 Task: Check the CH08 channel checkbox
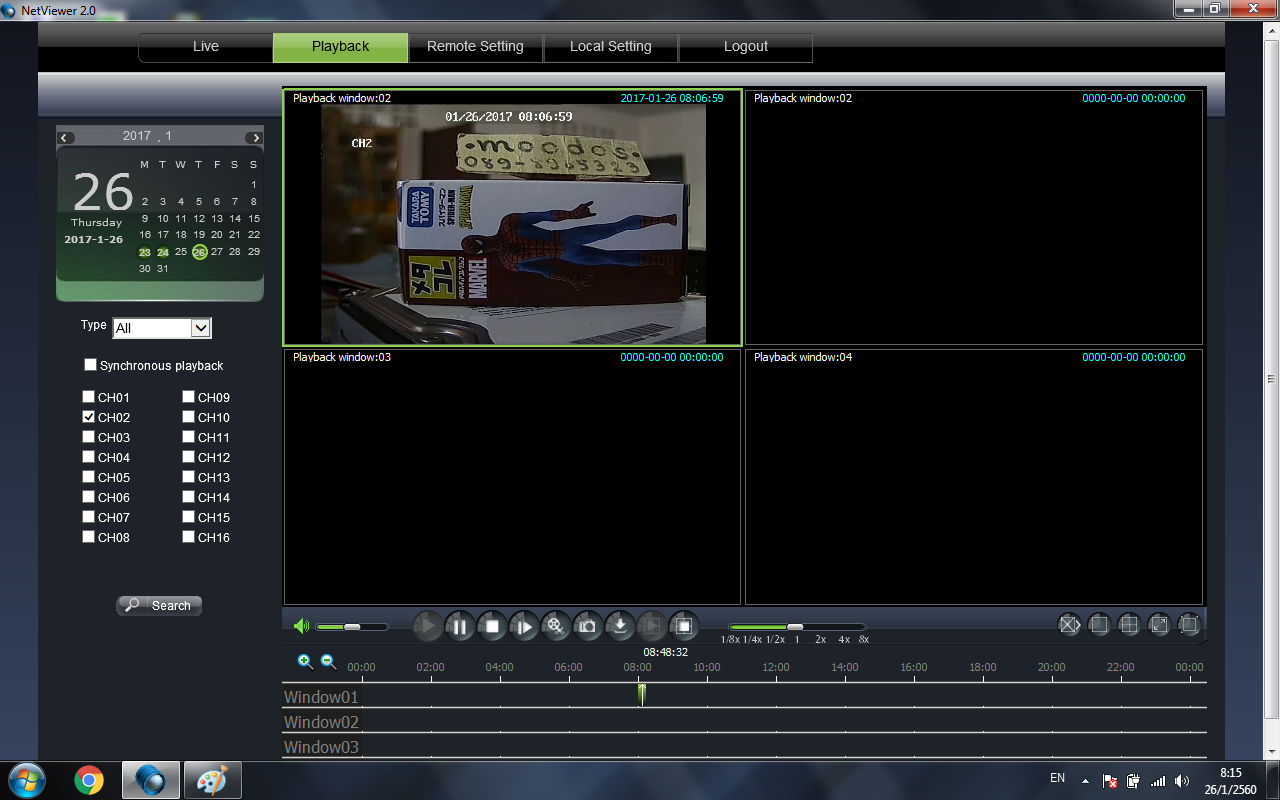tap(89, 537)
